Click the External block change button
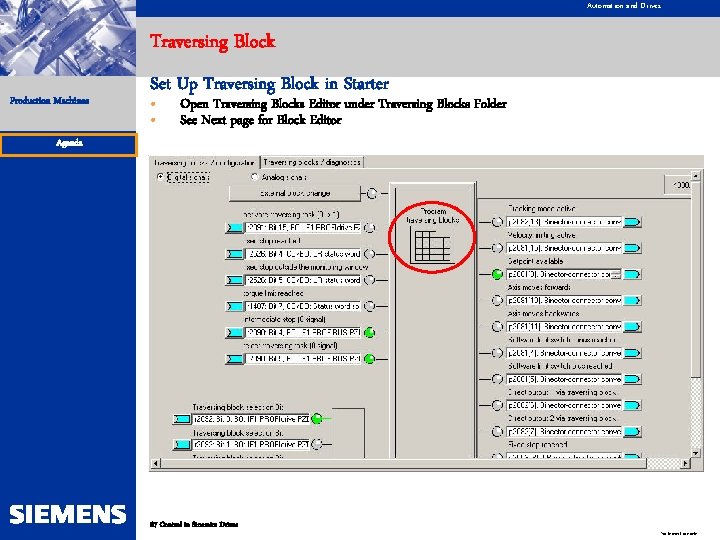This screenshot has width=720, height=540. coord(295,193)
